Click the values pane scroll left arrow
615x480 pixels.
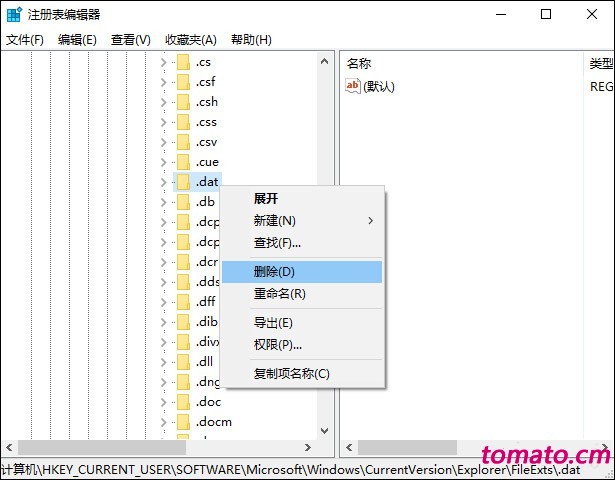[349, 447]
